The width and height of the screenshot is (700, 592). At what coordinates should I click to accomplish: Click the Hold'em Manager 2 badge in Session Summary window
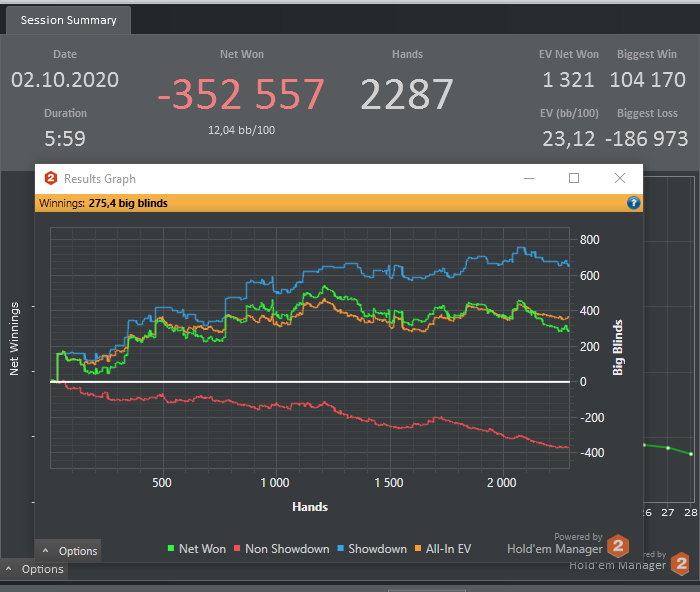(681, 563)
